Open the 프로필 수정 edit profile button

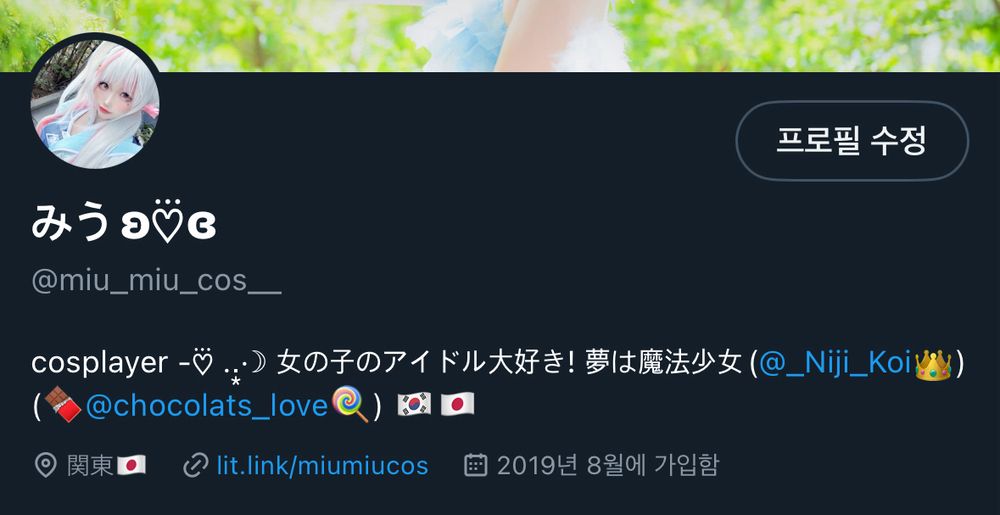coord(852,141)
